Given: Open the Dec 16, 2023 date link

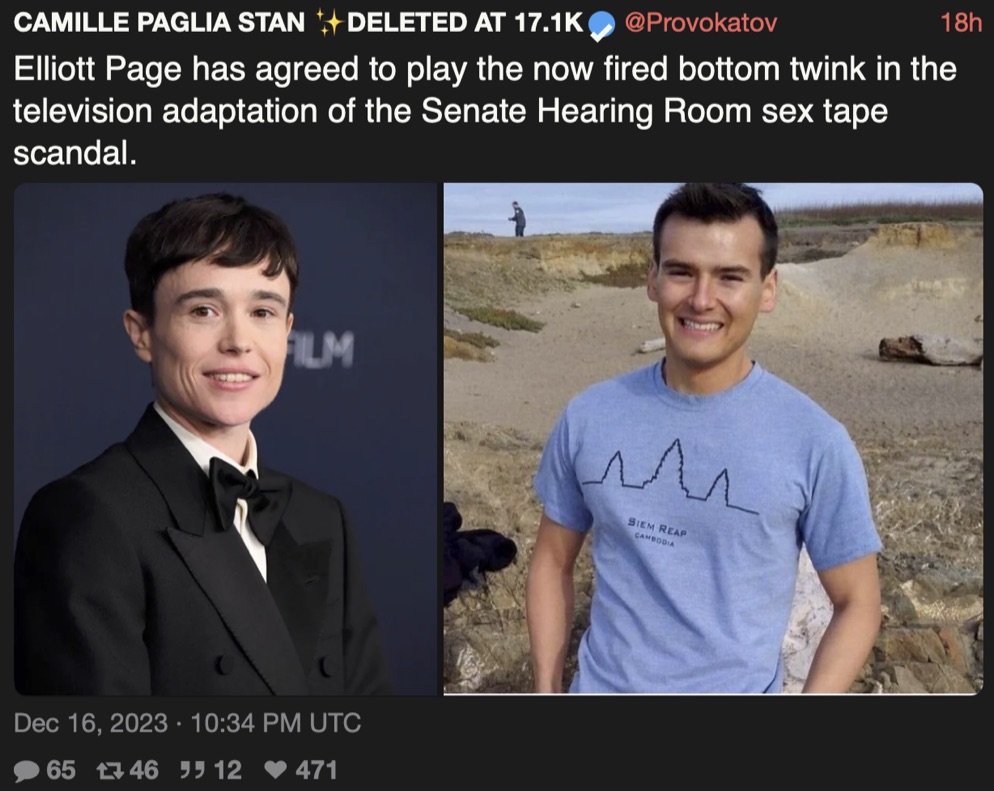Looking at the screenshot, I should pos(91,723).
